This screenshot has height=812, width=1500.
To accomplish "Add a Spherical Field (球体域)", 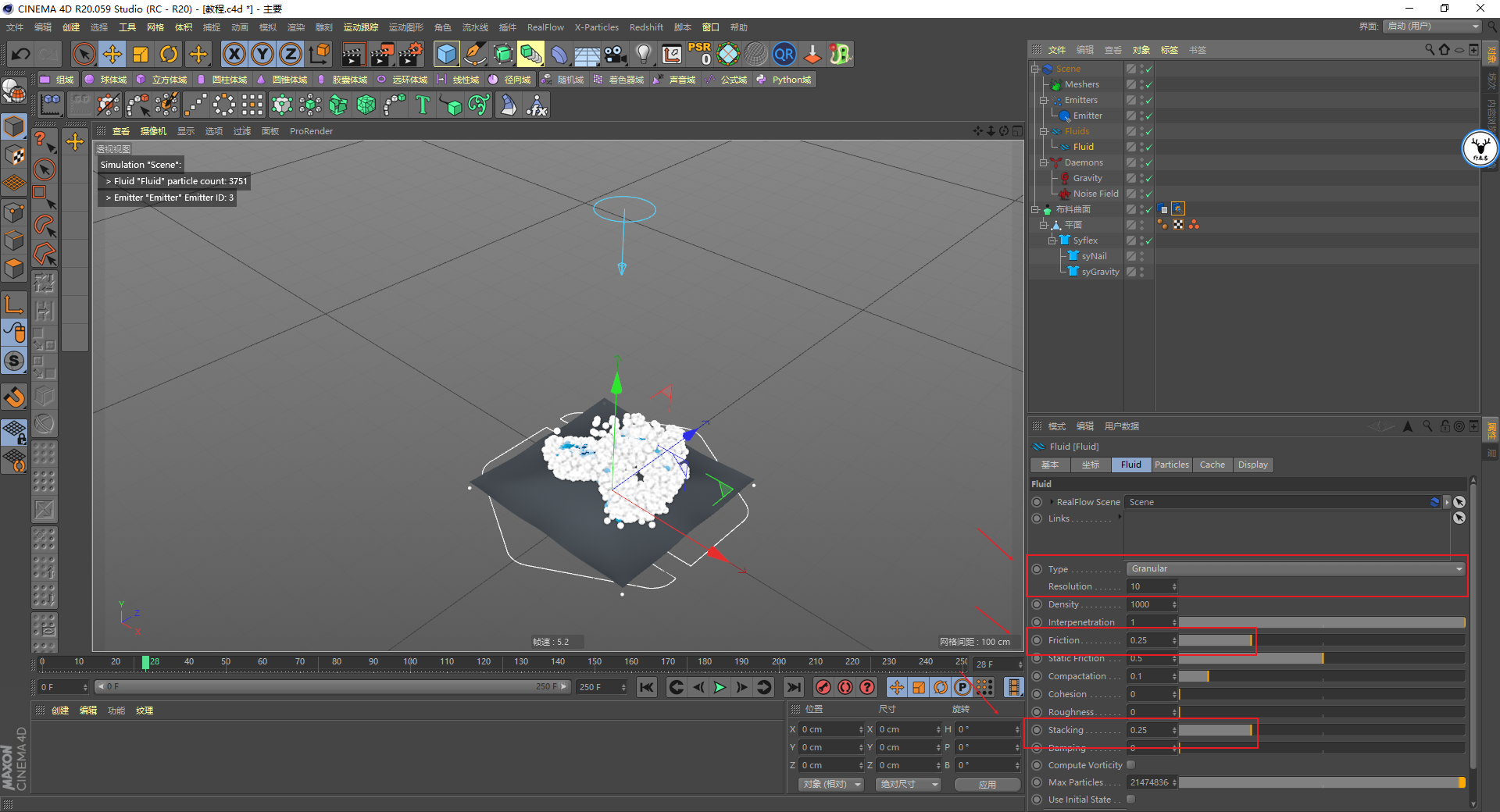I will [106, 80].
